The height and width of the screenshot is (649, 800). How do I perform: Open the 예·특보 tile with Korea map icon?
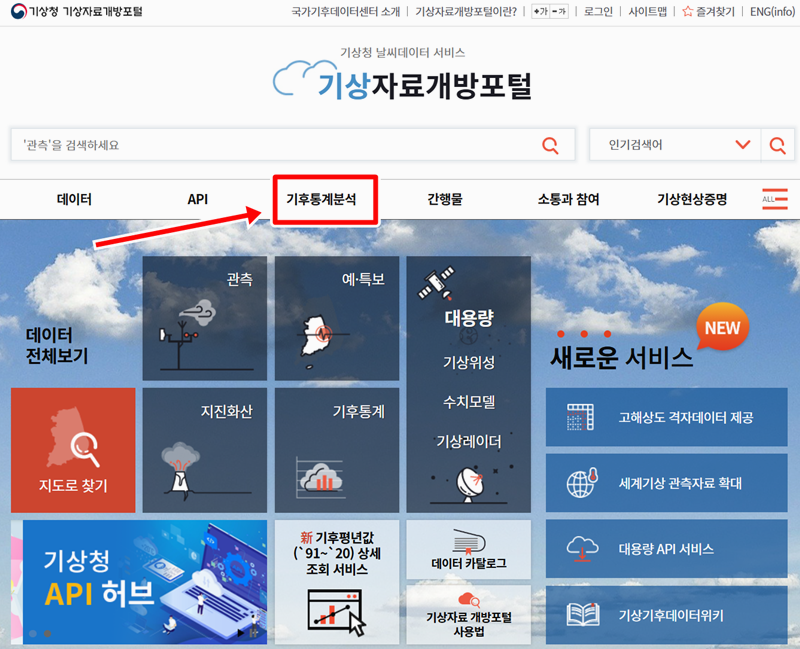click(337, 318)
